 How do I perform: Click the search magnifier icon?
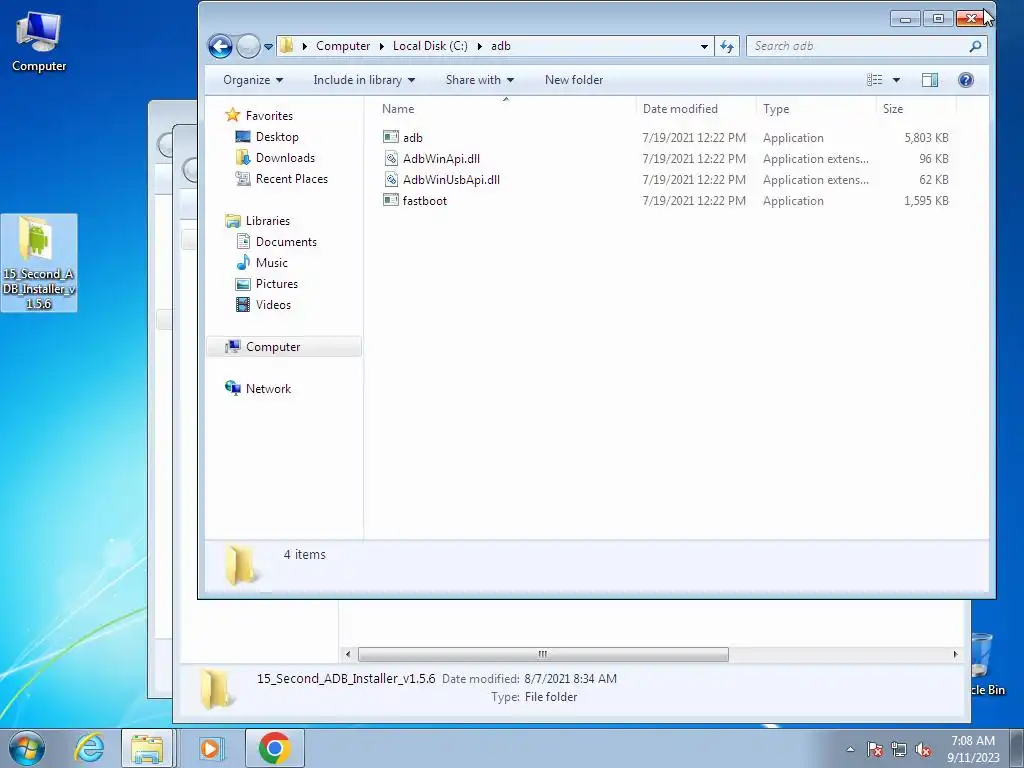(975, 46)
